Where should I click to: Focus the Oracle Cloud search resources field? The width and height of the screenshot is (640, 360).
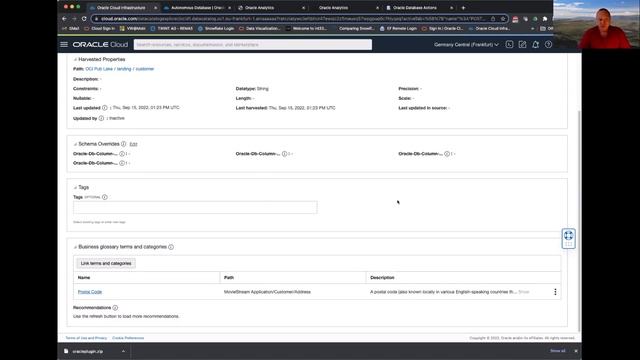click(x=253, y=44)
